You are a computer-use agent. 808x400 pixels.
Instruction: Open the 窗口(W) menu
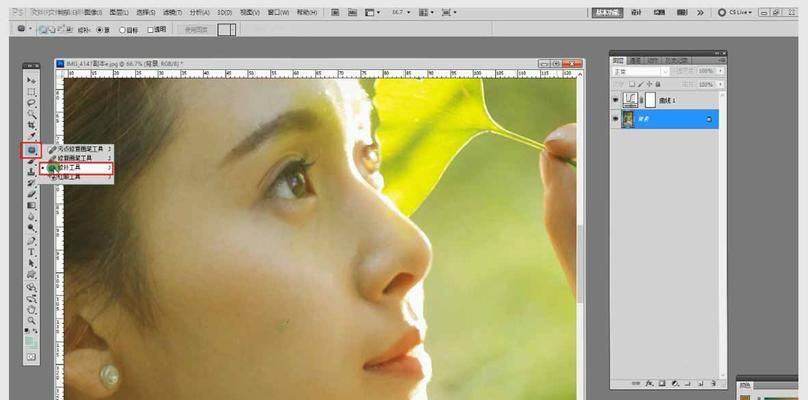pyautogui.click(x=278, y=12)
